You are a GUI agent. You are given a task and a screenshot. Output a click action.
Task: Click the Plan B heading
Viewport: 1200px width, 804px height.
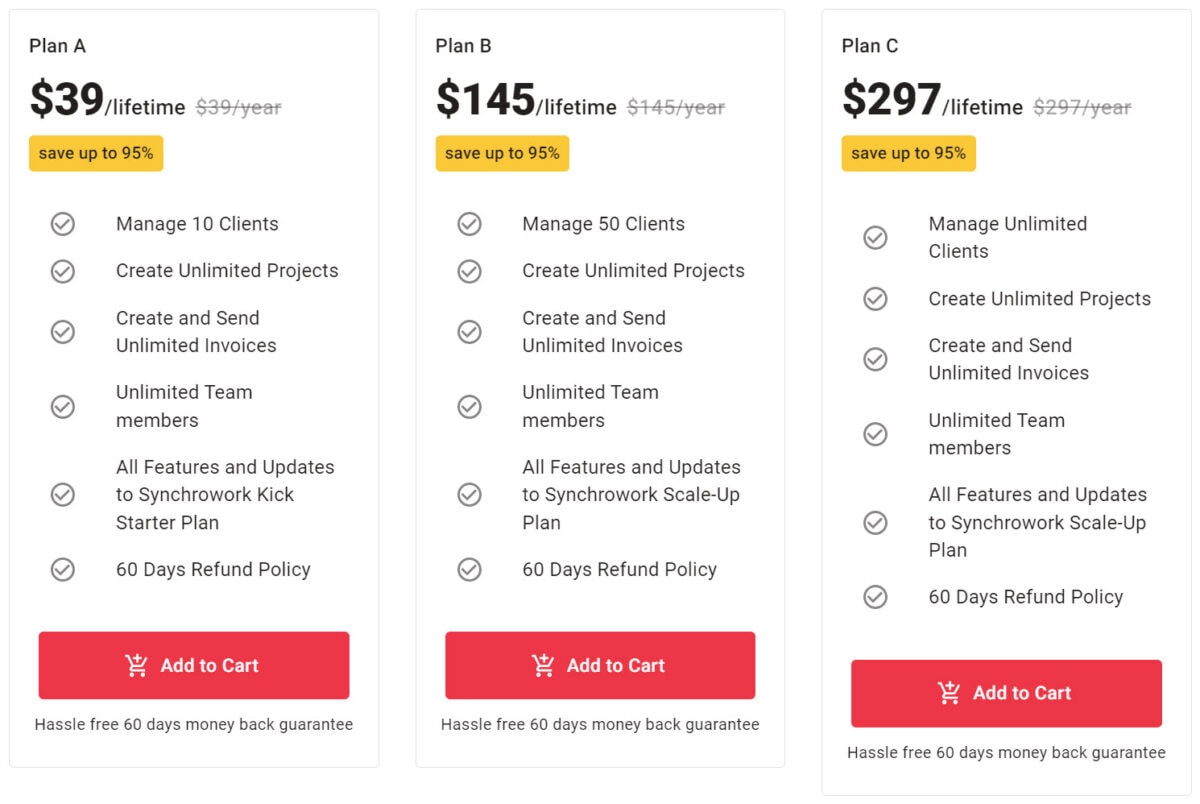[x=463, y=45]
